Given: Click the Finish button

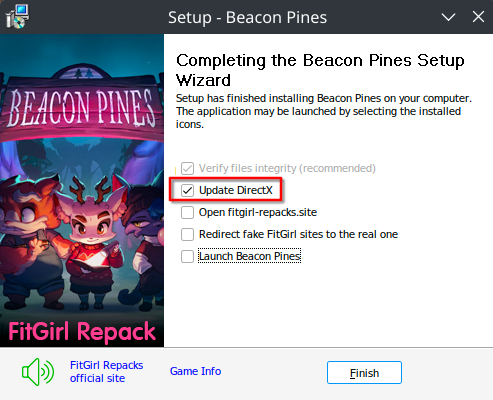Looking at the screenshot, I should 364,373.
